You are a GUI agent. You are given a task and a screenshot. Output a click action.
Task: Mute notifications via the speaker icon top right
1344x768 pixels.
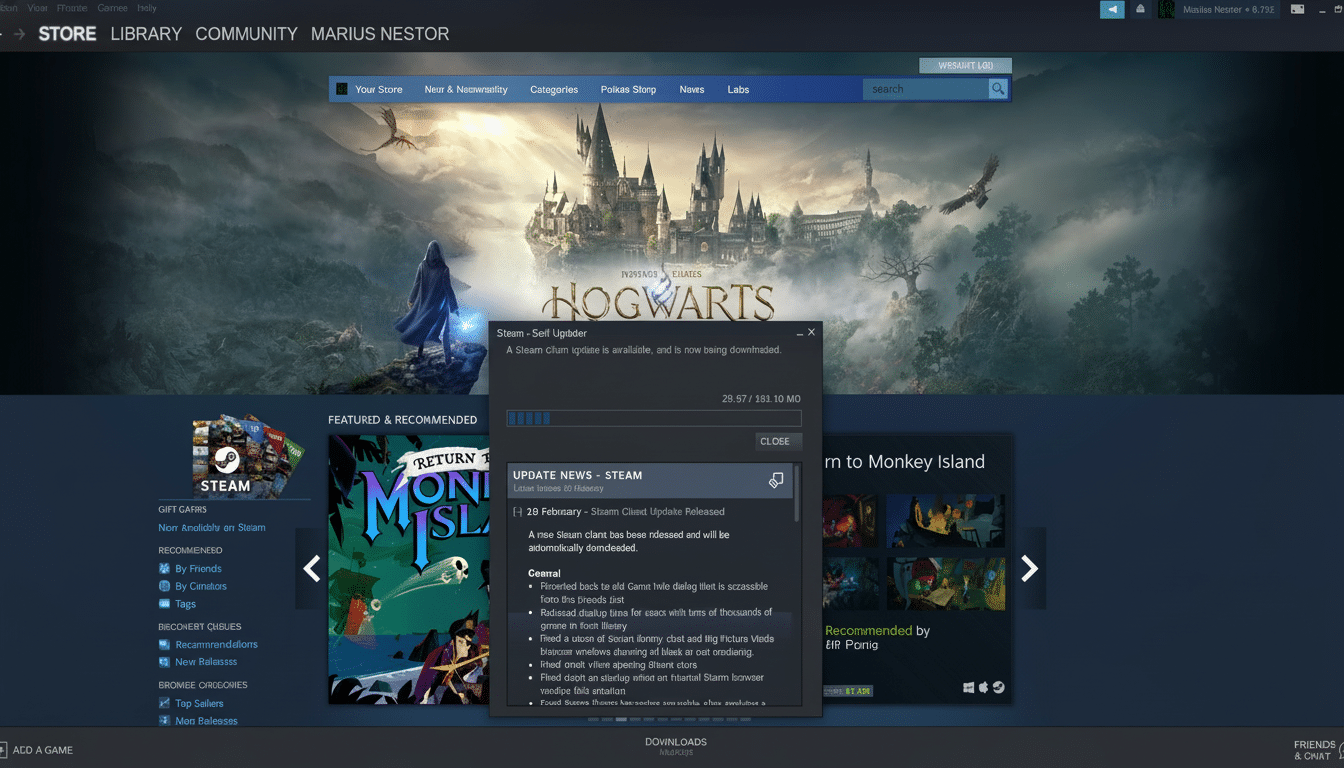pos(1112,8)
